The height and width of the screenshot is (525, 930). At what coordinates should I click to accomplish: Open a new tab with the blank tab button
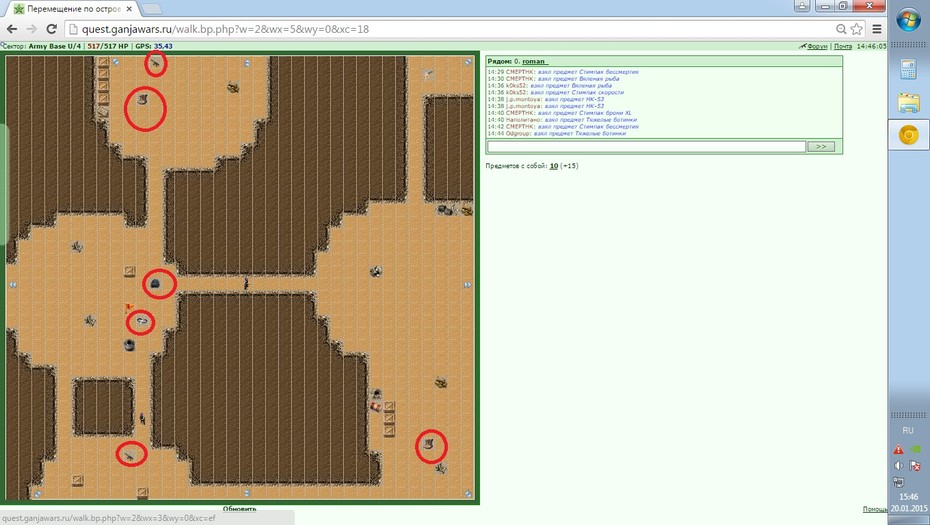pos(152,9)
